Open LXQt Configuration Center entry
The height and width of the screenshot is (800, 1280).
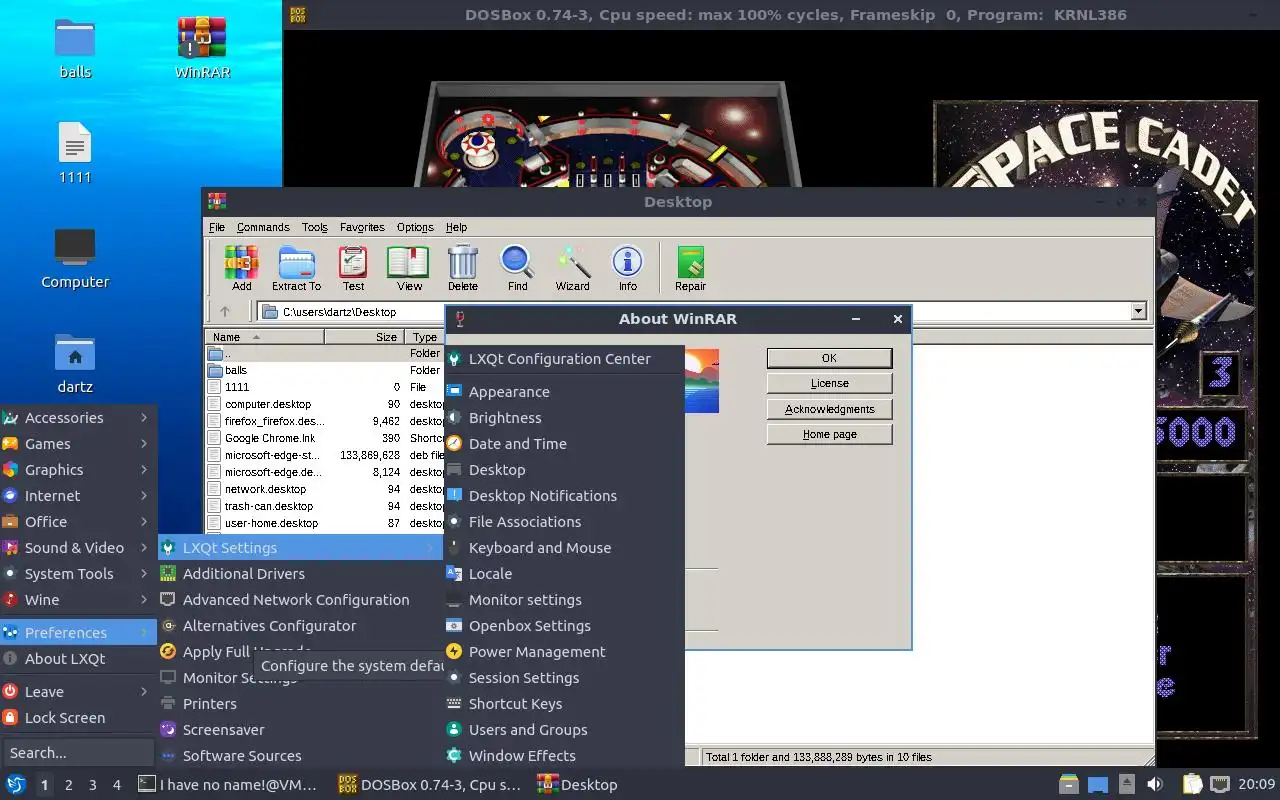[564, 359]
